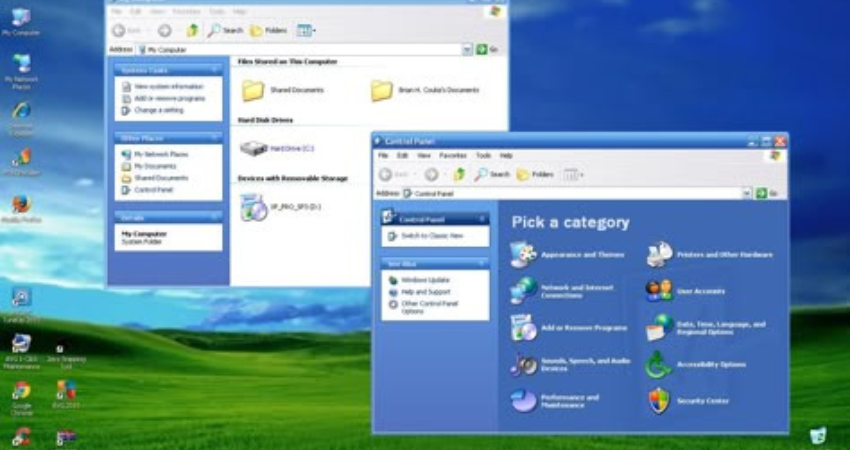Open Help menu in Control Panel window

click(506, 156)
